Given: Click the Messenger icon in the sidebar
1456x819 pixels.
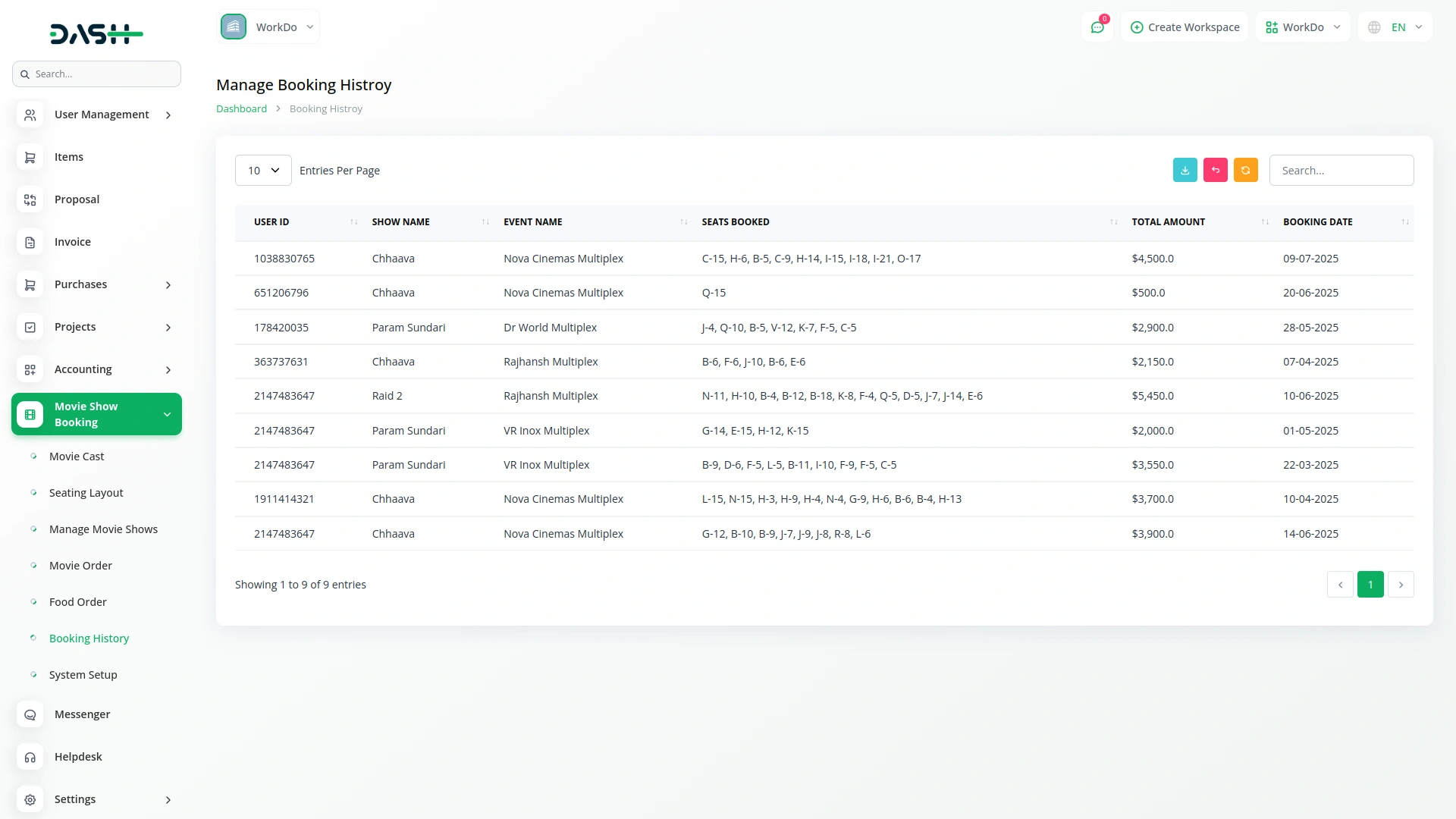Looking at the screenshot, I should pyautogui.click(x=30, y=714).
